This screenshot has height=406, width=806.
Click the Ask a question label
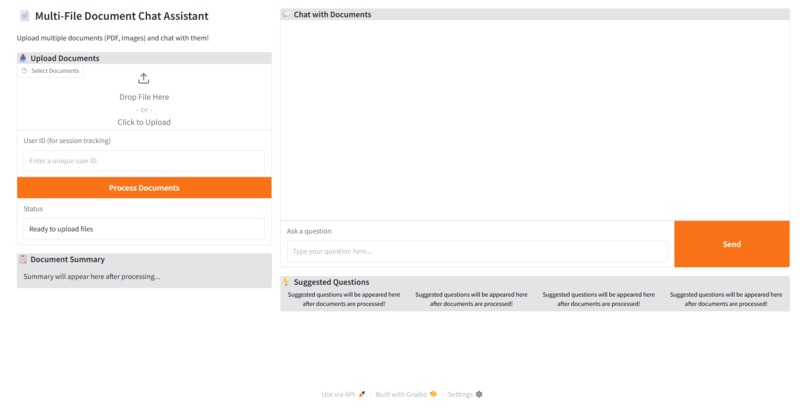coord(309,231)
